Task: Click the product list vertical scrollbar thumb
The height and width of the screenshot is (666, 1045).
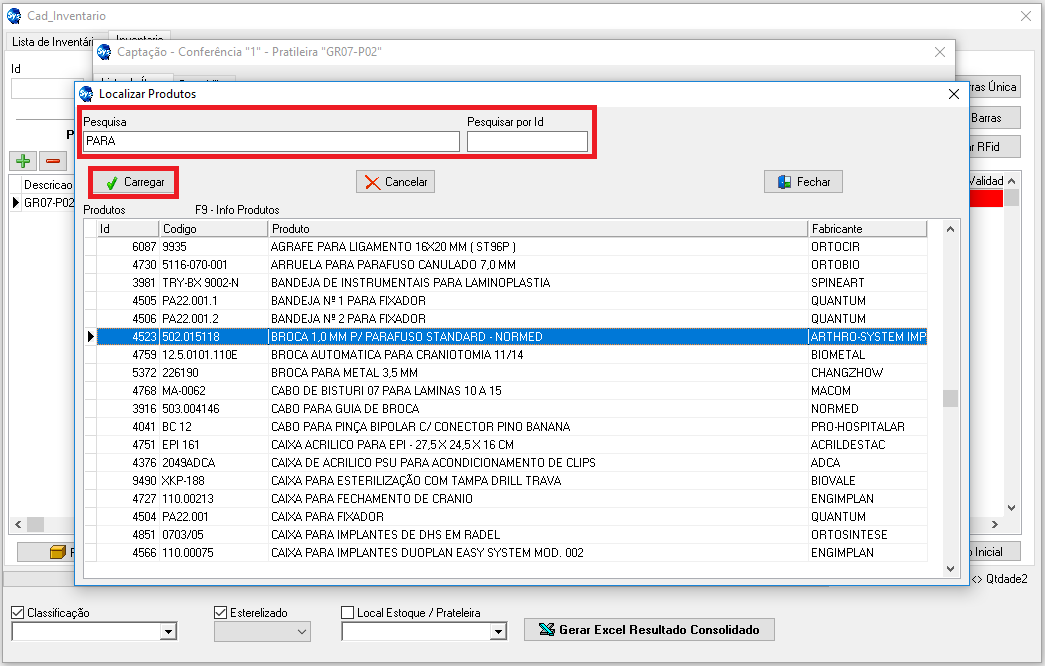Action: tap(950, 398)
